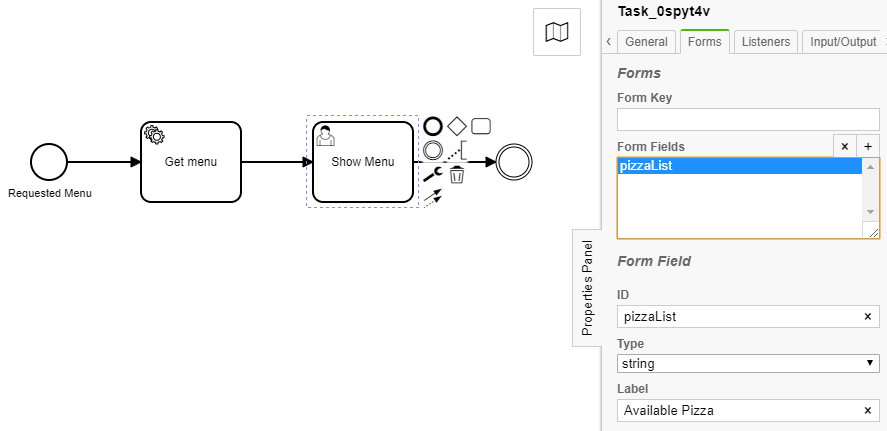The width and height of the screenshot is (887, 431).
Task: Open the Input/Output tab
Action: tap(843, 42)
